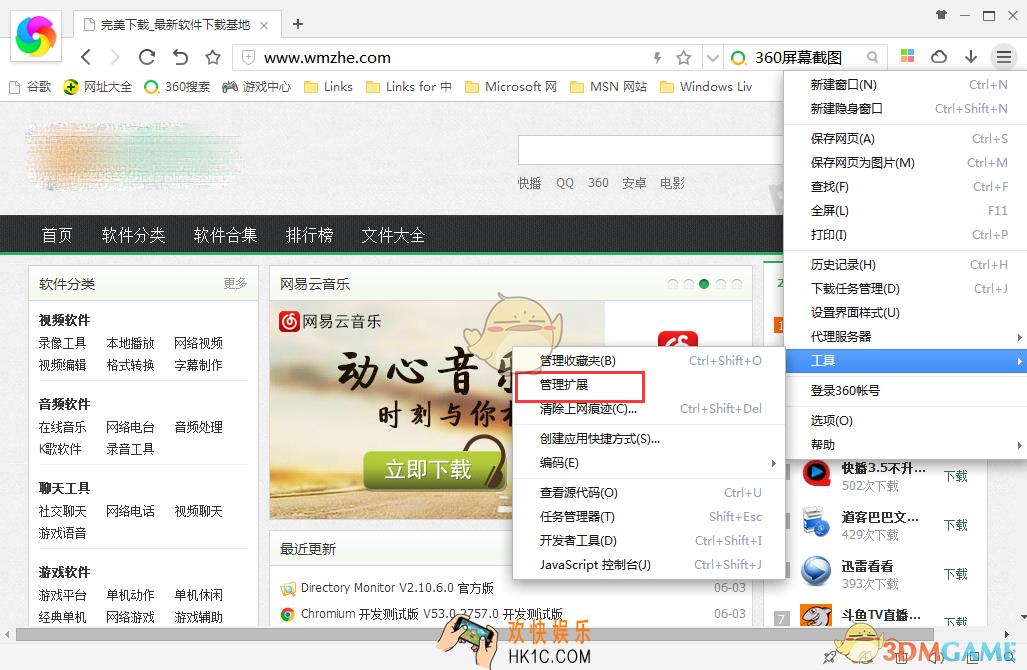Click the undo closed tab icon
Viewport: 1027px width, 670px height.
pos(180,57)
